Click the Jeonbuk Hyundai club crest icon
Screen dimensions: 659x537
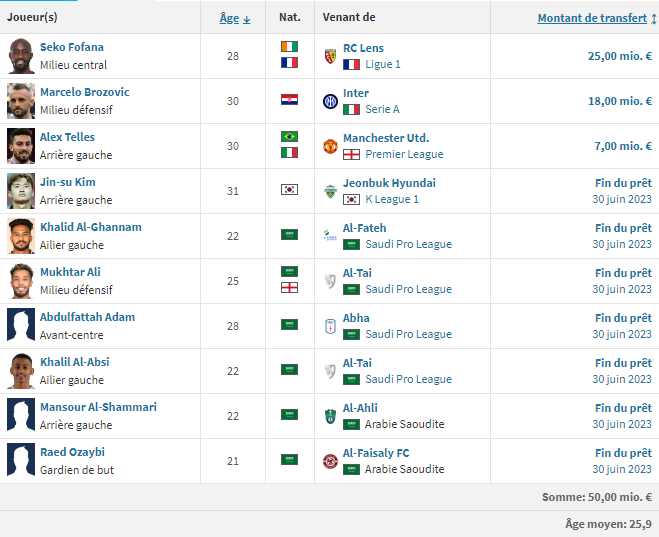[x=330, y=191]
